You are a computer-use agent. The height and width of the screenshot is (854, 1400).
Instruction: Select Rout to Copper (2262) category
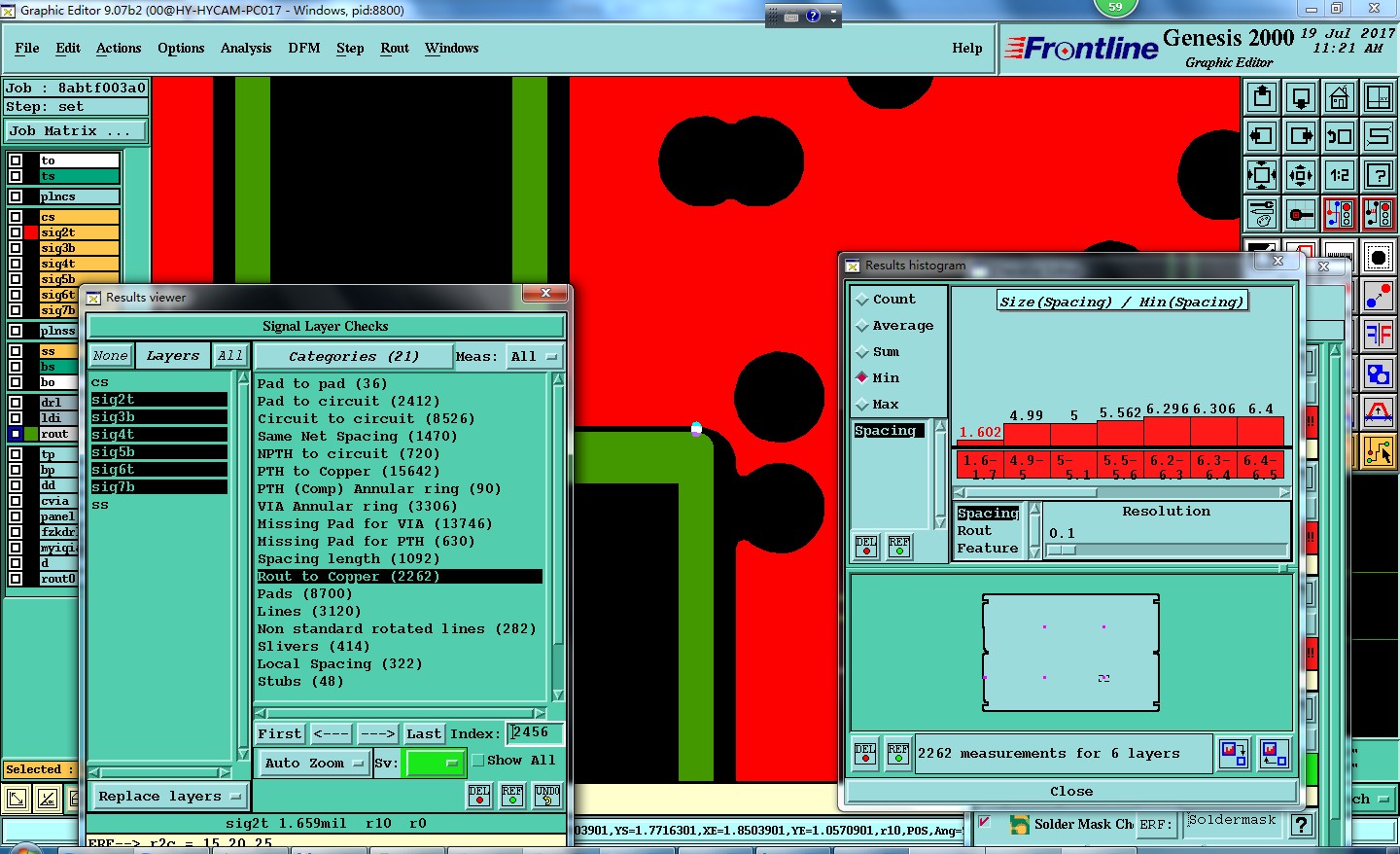(400, 577)
